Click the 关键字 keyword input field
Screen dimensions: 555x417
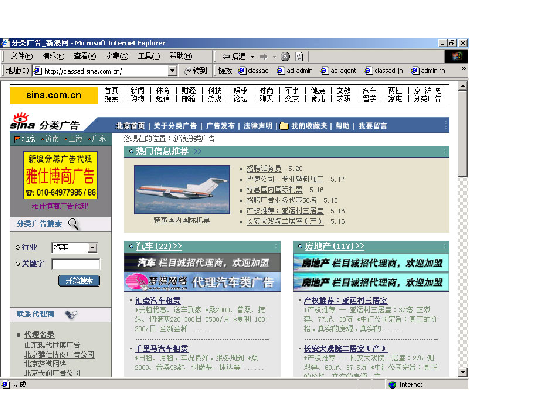point(76,264)
